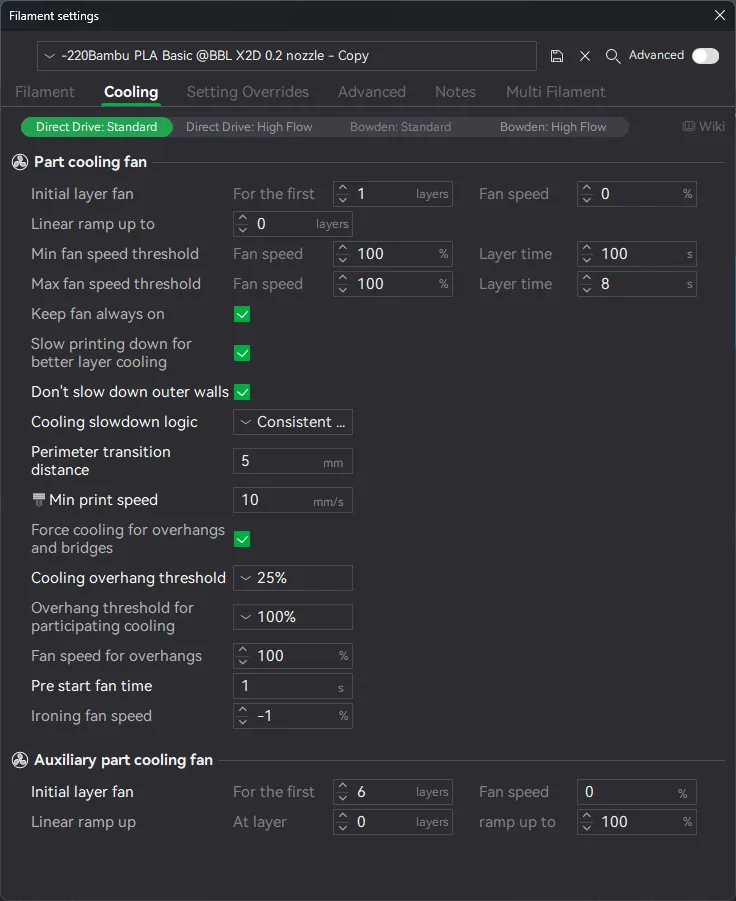Adjust Ironing fan speed stepper
This screenshot has width=736, height=901.
[x=242, y=716]
